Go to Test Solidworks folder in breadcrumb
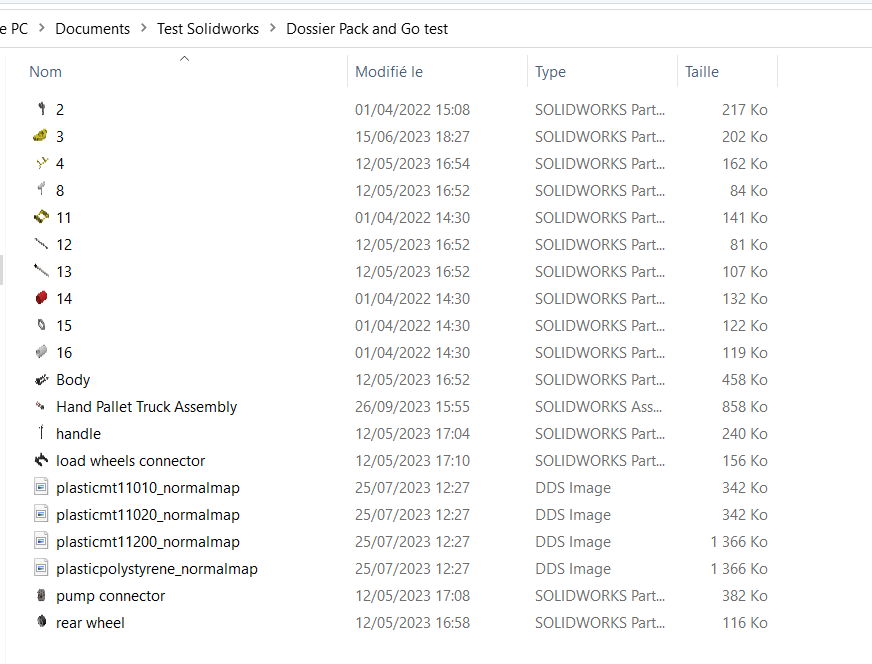 click(x=208, y=29)
